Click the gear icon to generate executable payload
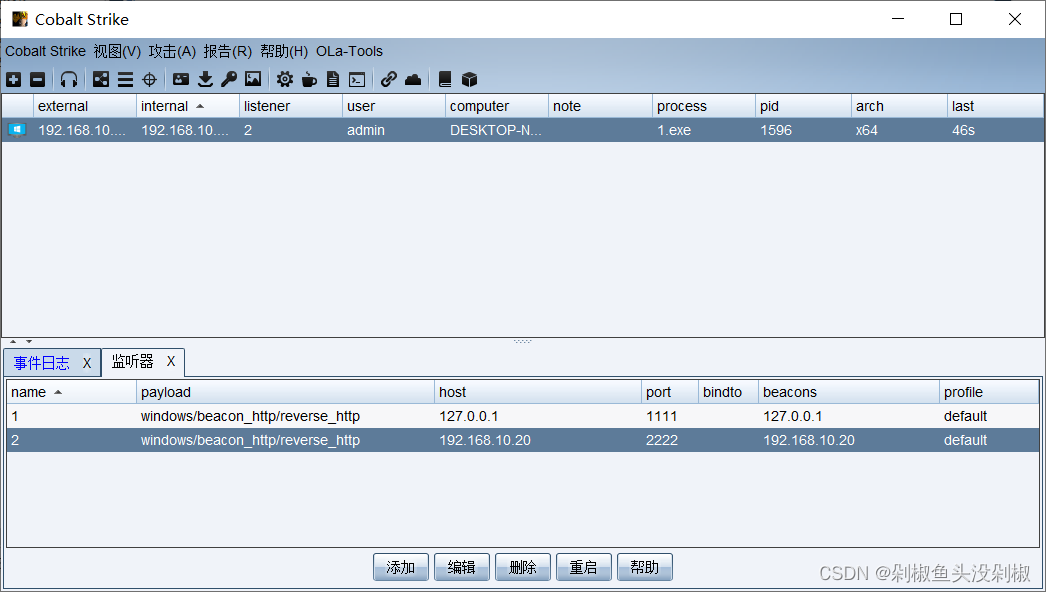The height and width of the screenshot is (592, 1046). (x=285, y=79)
